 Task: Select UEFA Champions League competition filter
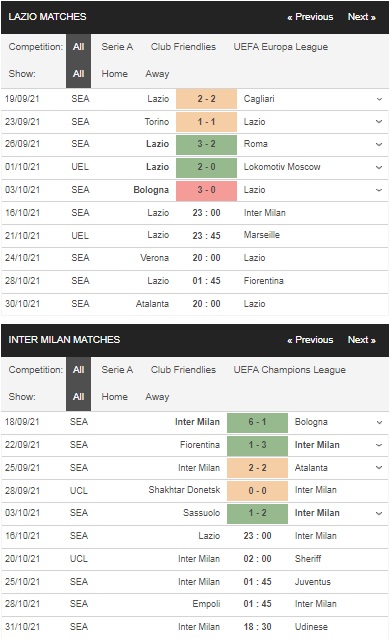[289, 370]
